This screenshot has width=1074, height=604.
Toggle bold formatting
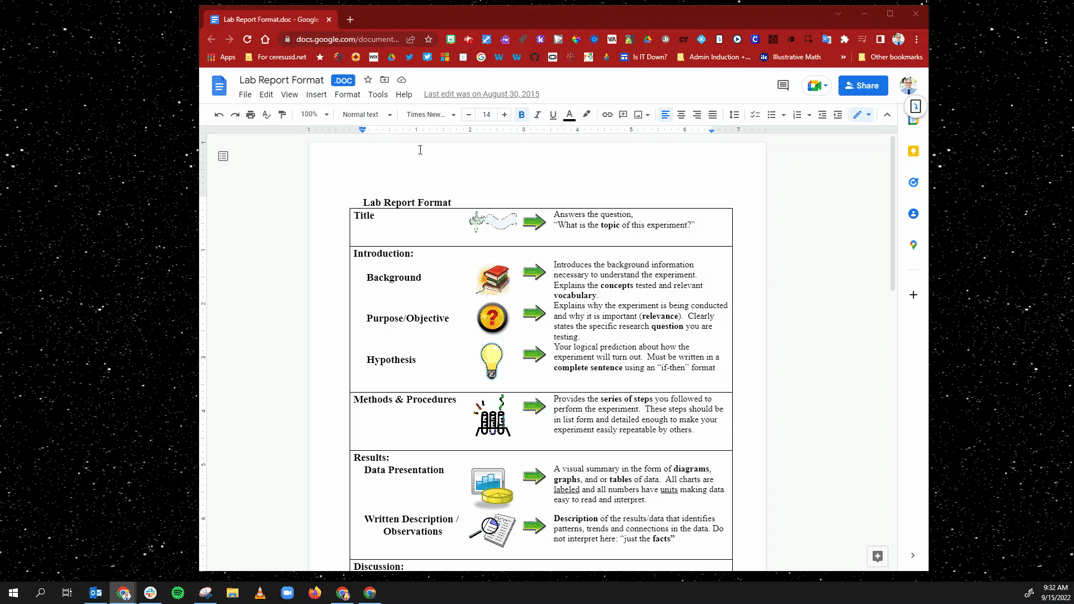[521, 114]
